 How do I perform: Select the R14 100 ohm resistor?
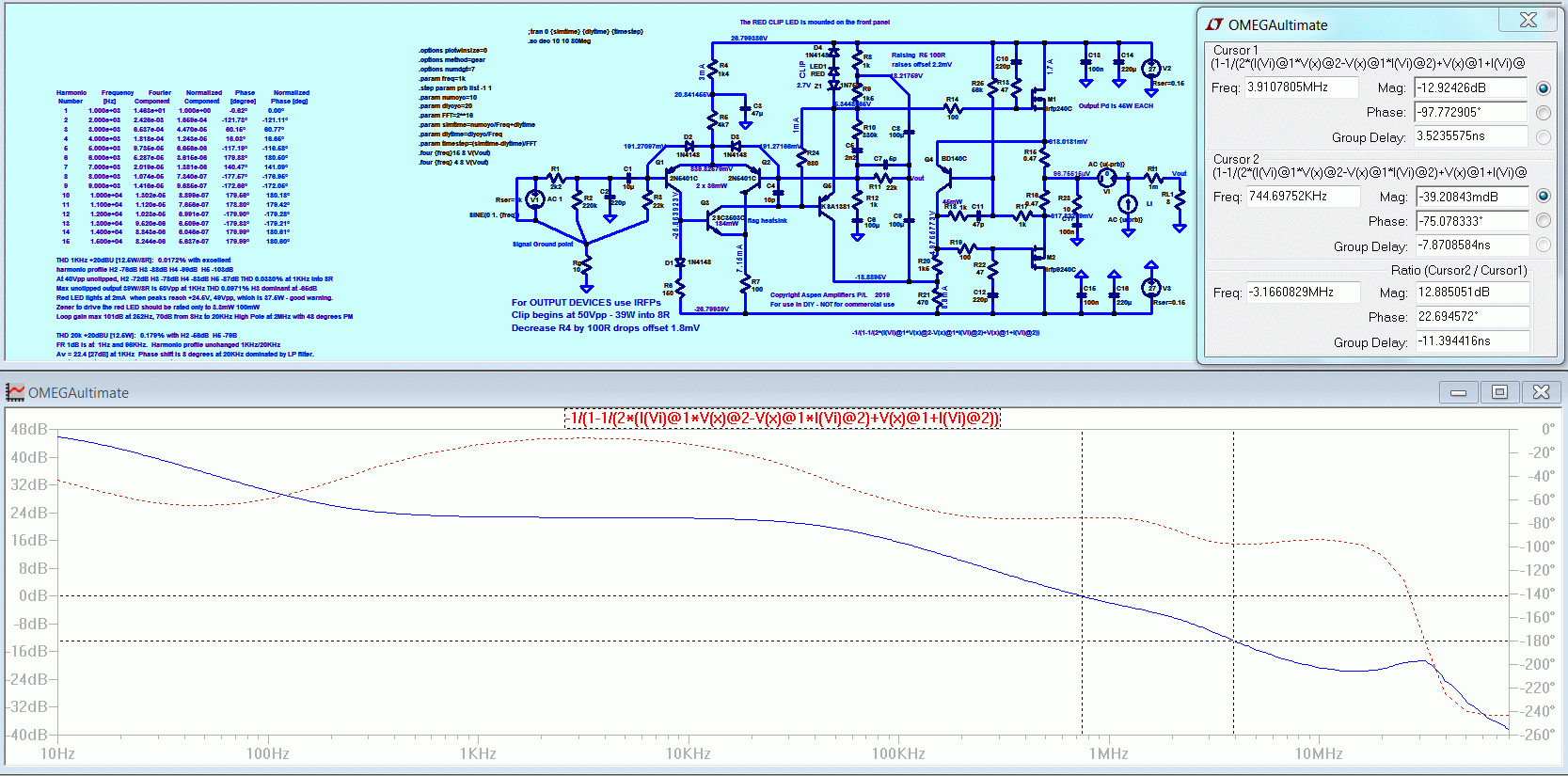954,108
